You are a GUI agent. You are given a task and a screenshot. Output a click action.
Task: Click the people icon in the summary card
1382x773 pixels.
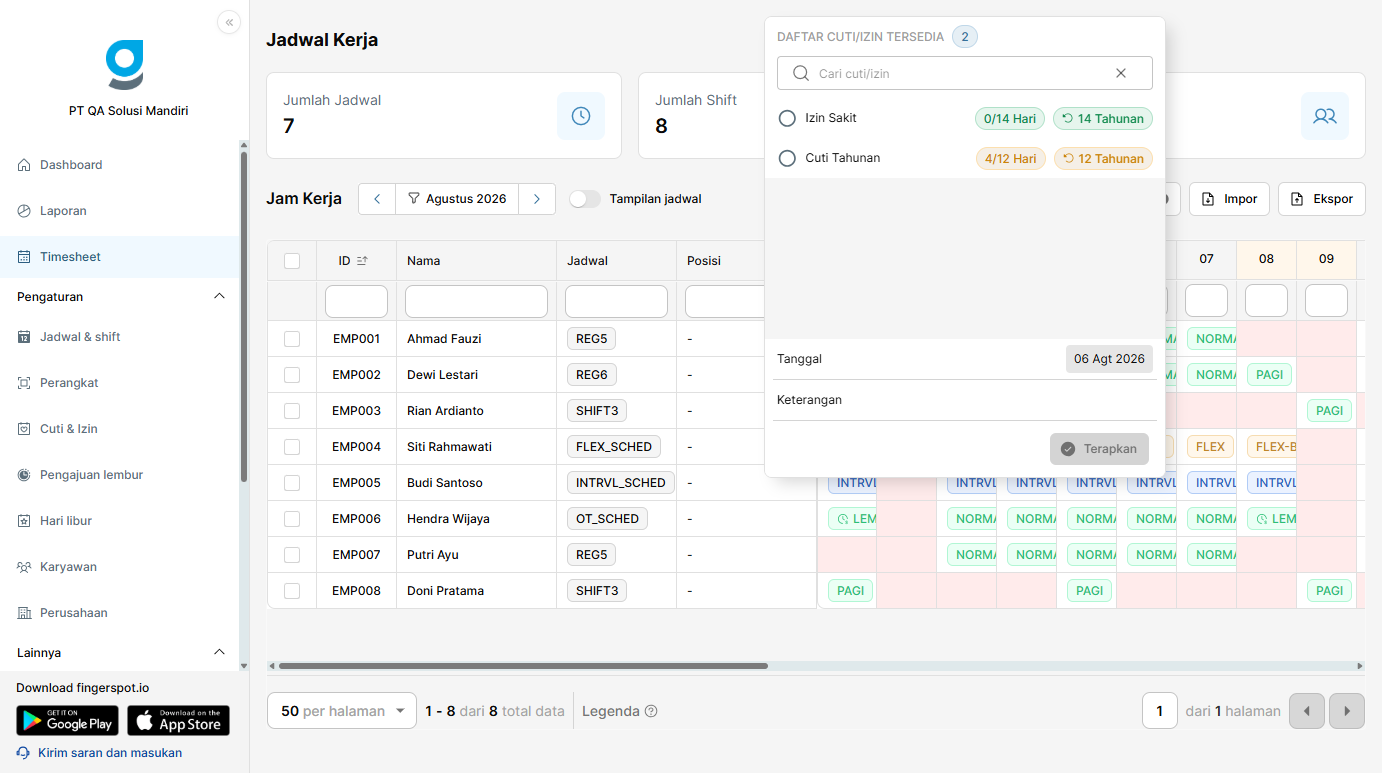[x=1325, y=116]
